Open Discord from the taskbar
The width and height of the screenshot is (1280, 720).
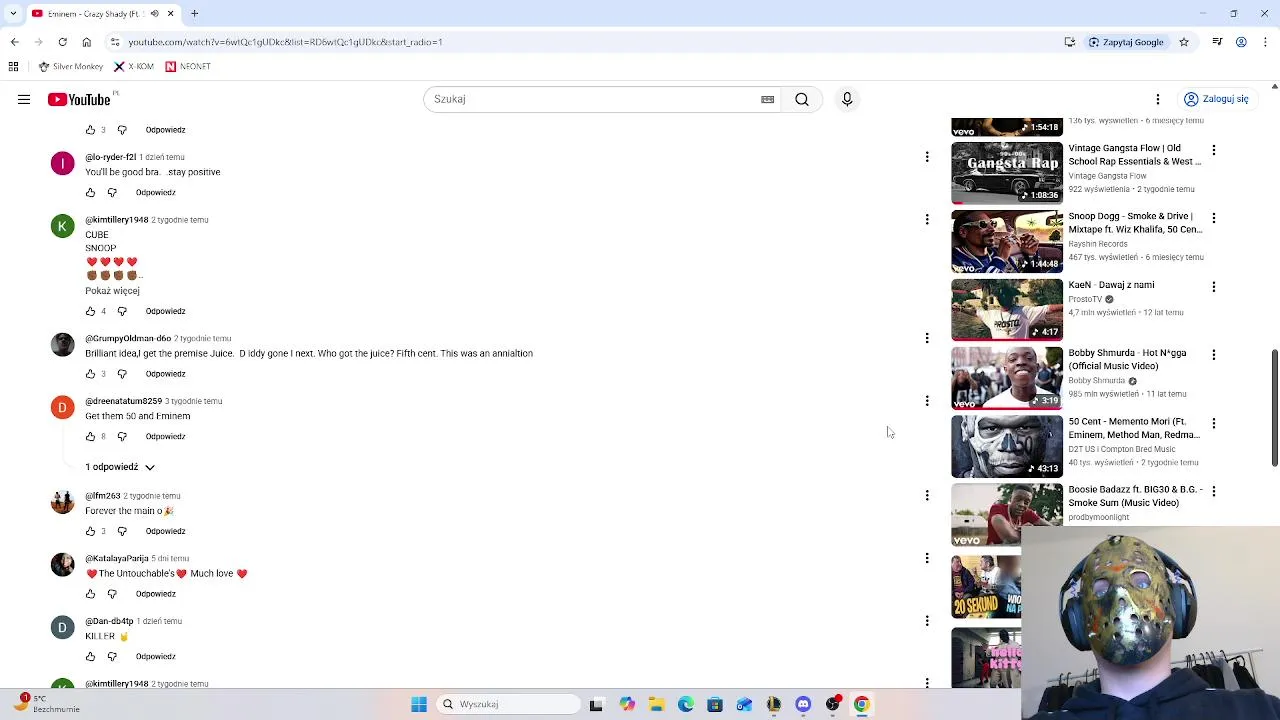803,704
